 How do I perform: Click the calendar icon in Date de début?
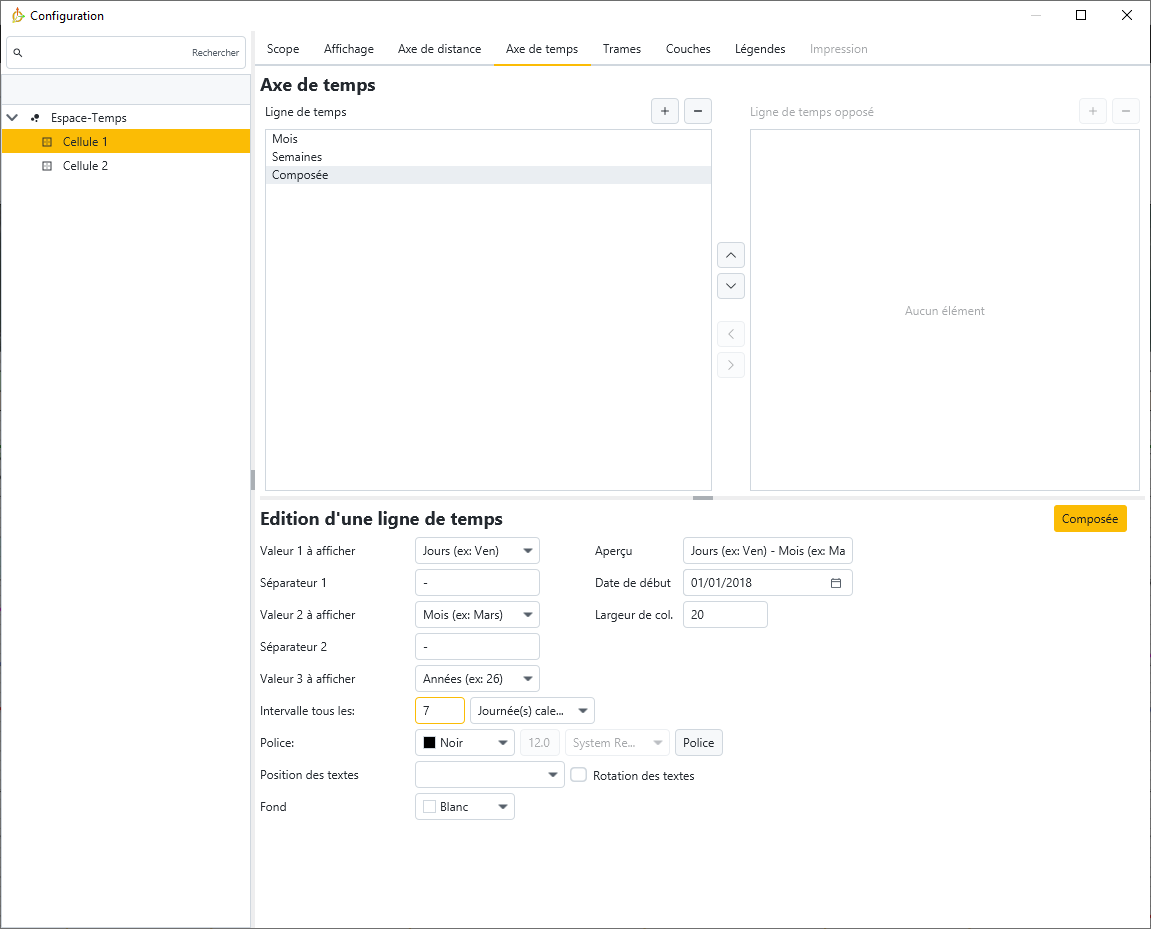[836, 583]
